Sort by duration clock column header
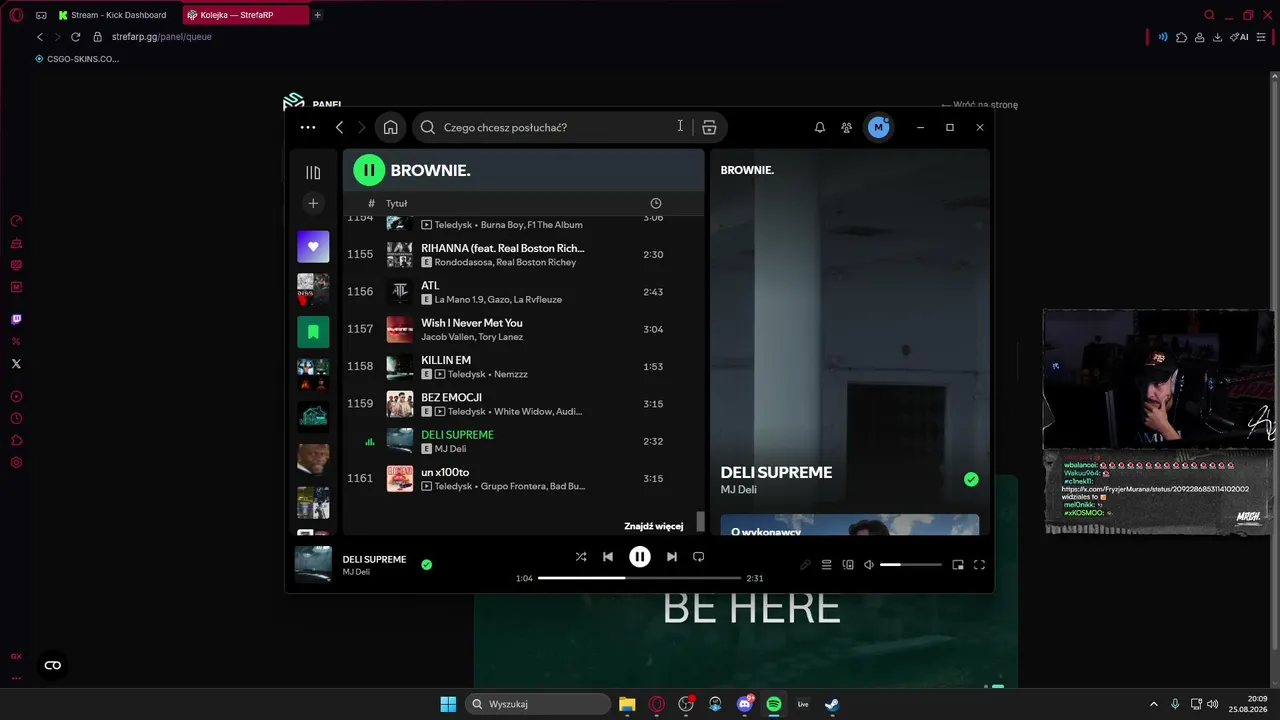This screenshot has height=720, width=1280. (x=656, y=203)
